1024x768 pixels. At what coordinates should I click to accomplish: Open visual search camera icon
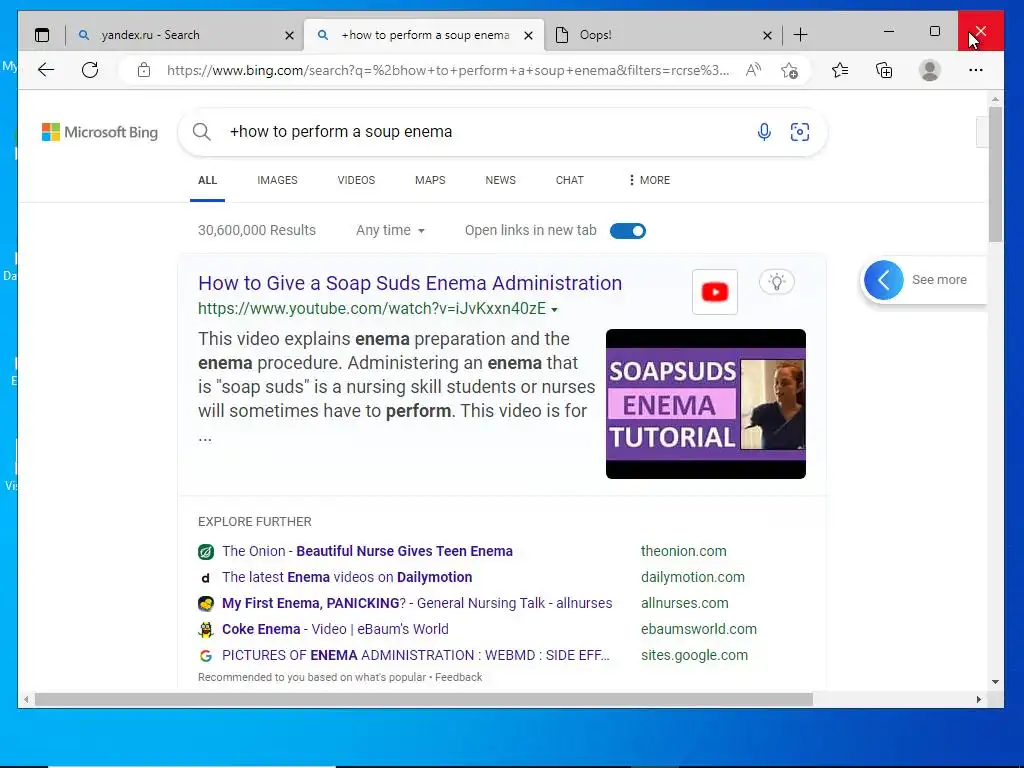tap(799, 132)
